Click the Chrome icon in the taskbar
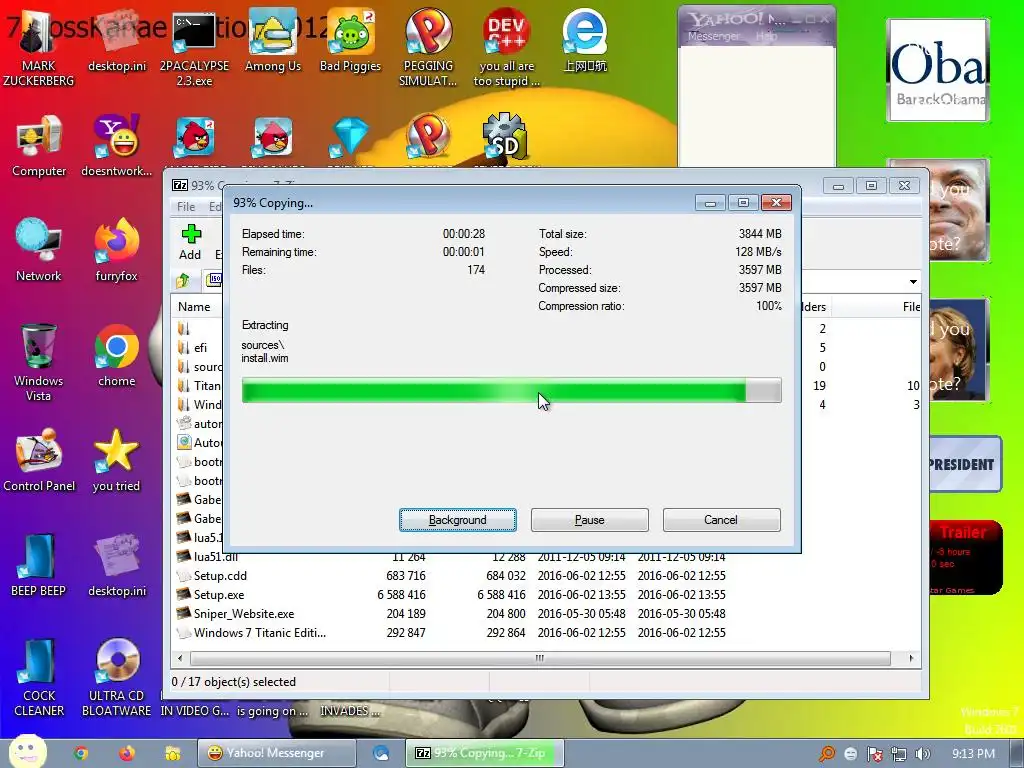Screen dimensions: 1024x768 click(x=81, y=753)
